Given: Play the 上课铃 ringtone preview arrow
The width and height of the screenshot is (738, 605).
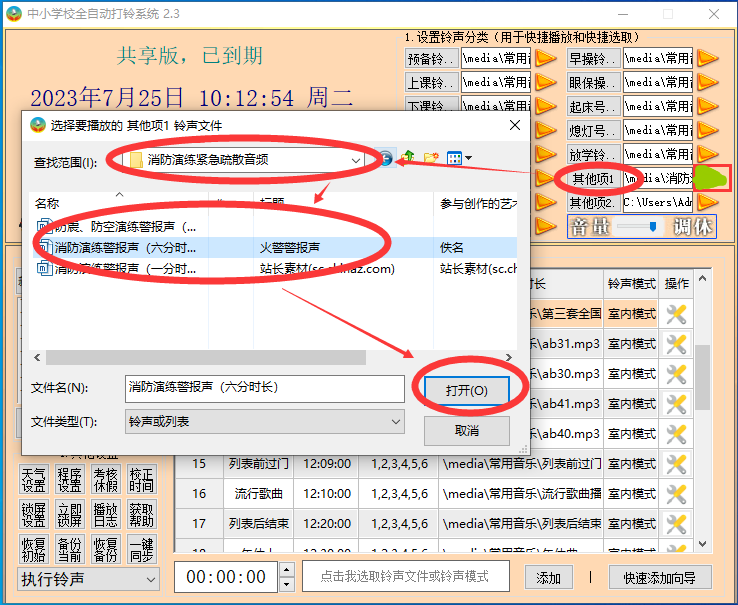Looking at the screenshot, I should 545,83.
